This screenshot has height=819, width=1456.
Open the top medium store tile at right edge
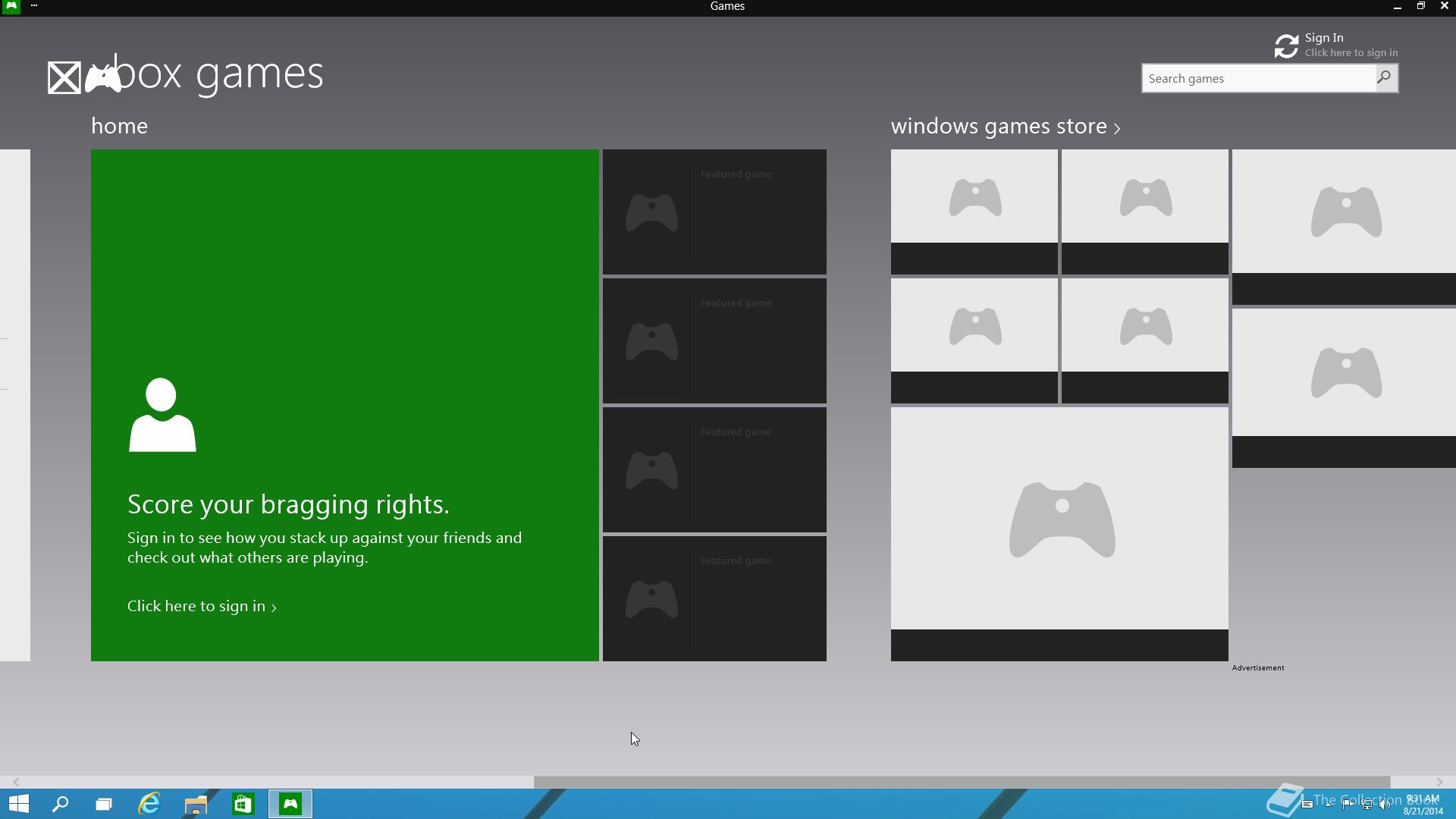(1344, 227)
